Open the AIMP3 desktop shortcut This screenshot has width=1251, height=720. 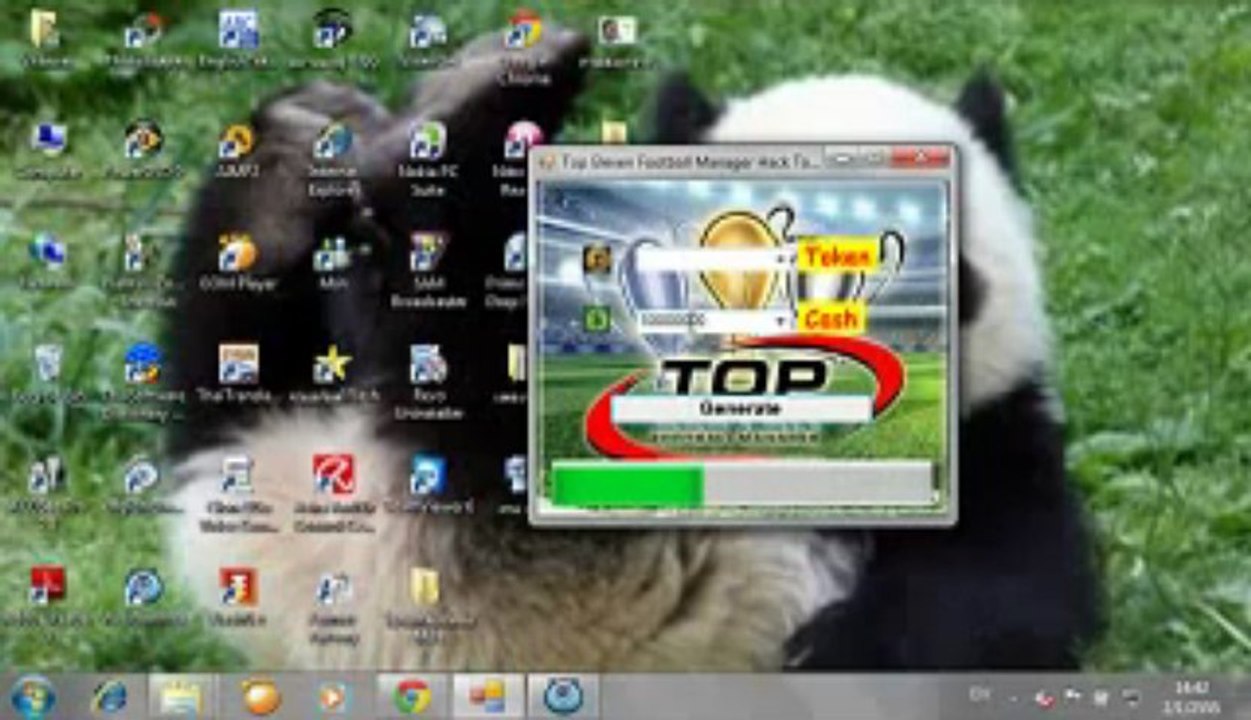point(238,150)
